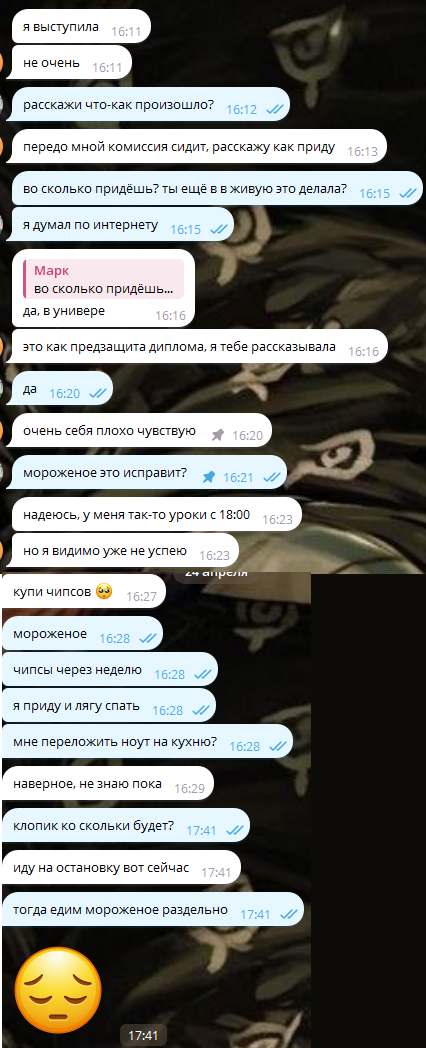Select message 'надеюсь, у меня так-то уроки с 18:00'

click(x=156, y=515)
